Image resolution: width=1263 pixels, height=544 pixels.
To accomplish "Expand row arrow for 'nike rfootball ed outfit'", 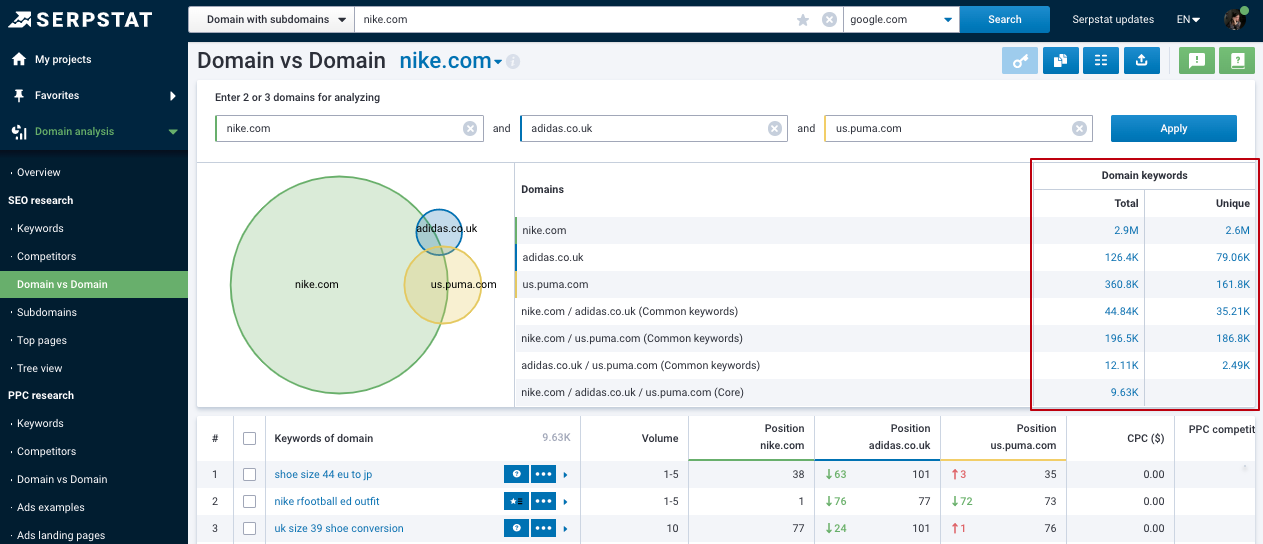I will (565, 501).
